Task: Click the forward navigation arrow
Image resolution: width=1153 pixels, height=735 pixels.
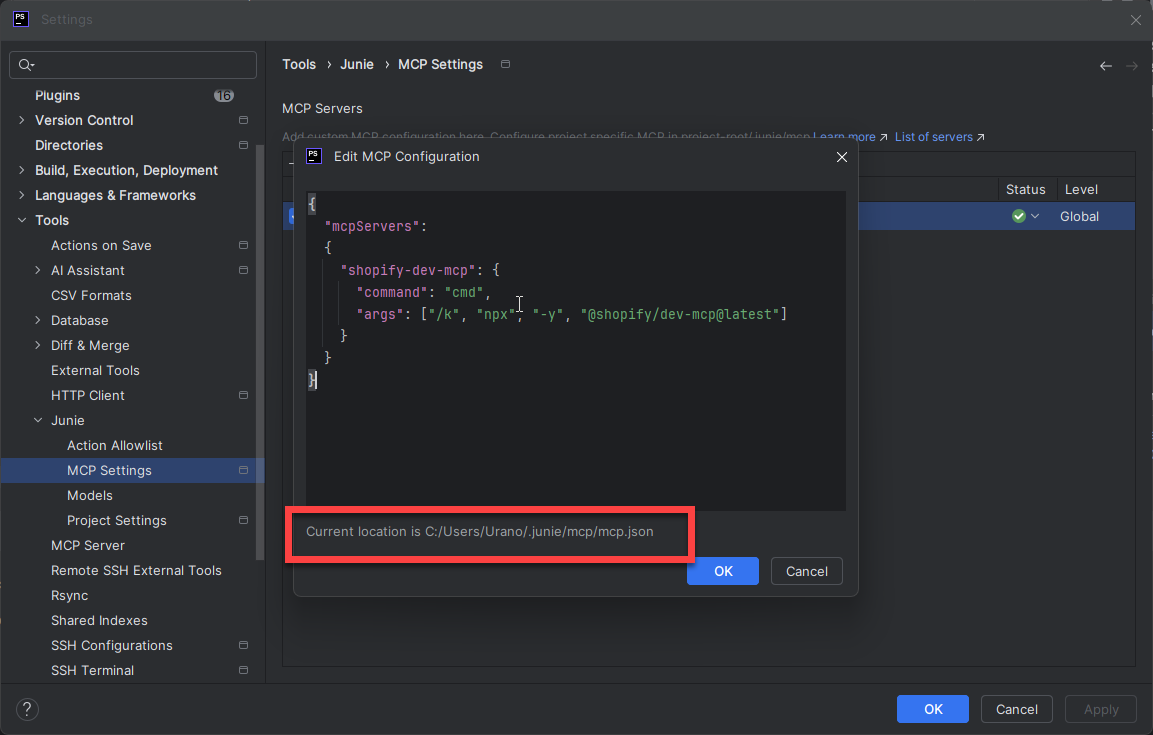Action: (1132, 66)
